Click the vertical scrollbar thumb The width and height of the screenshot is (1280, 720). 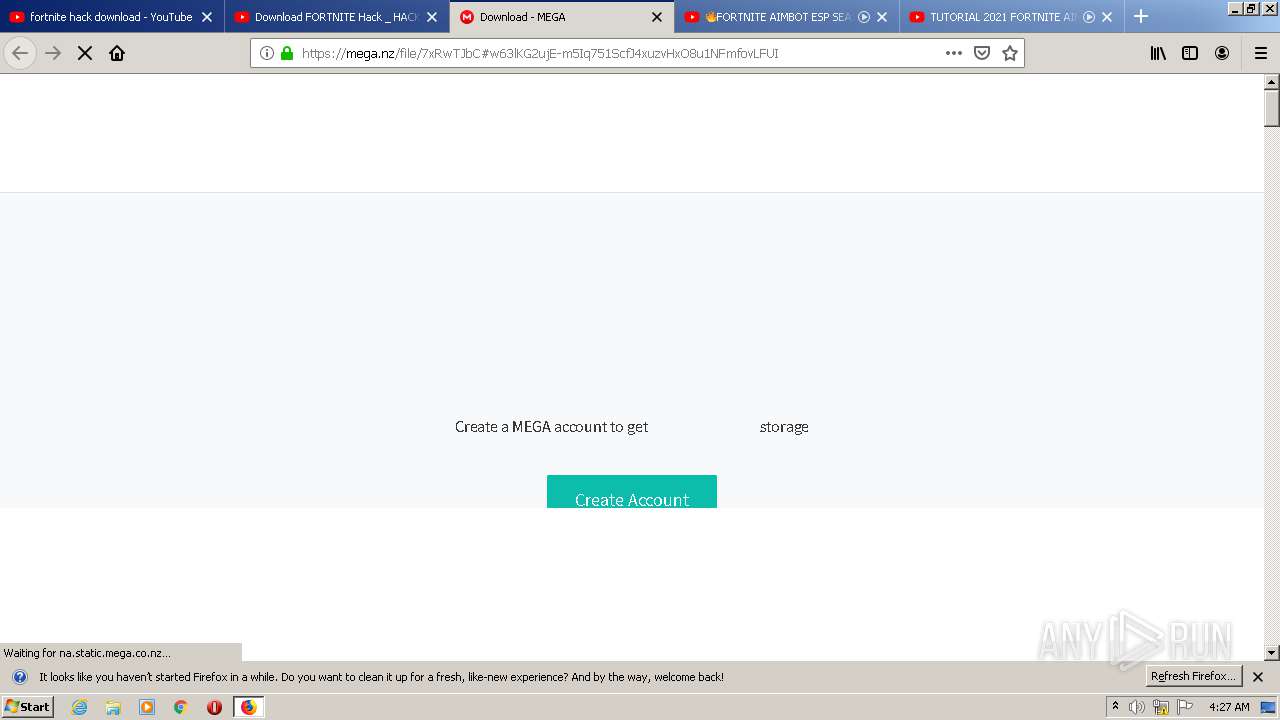click(1272, 108)
